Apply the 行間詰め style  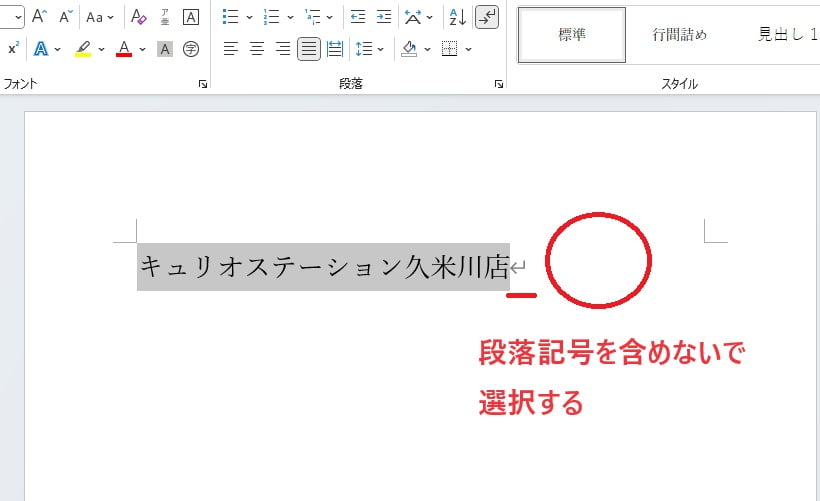[x=679, y=35]
